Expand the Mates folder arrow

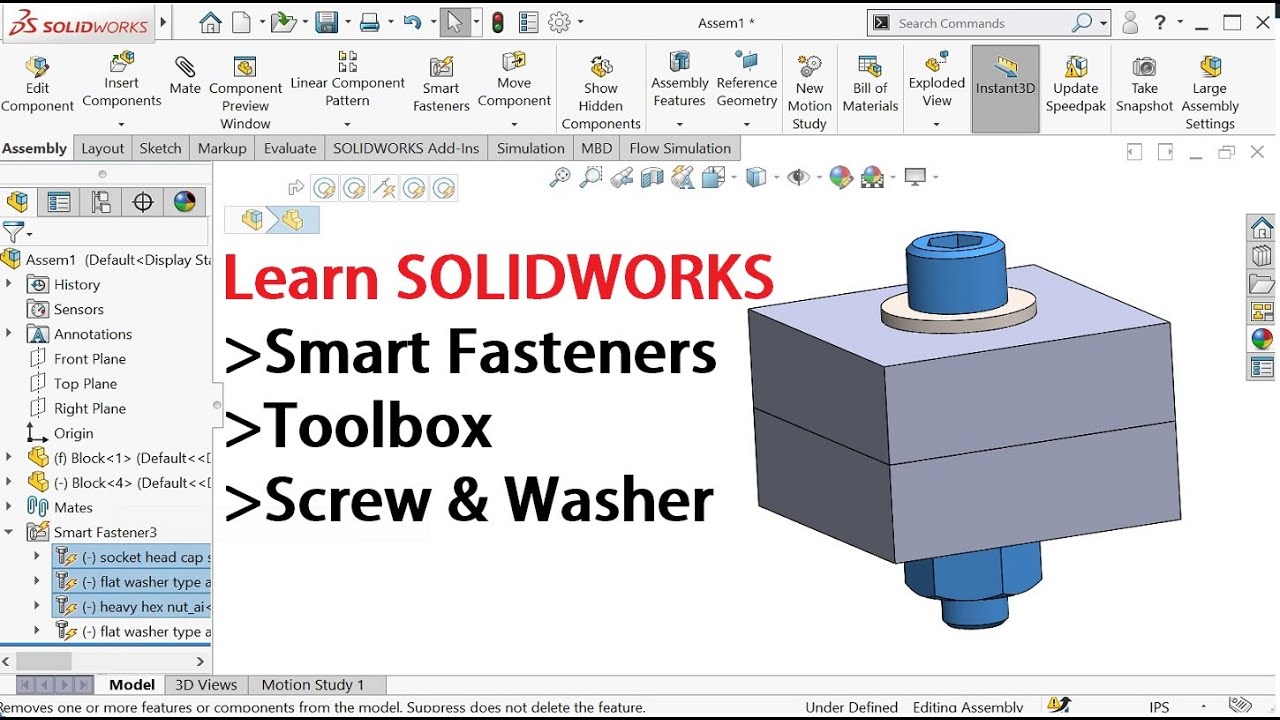pyautogui.click(x=9, y=507)
